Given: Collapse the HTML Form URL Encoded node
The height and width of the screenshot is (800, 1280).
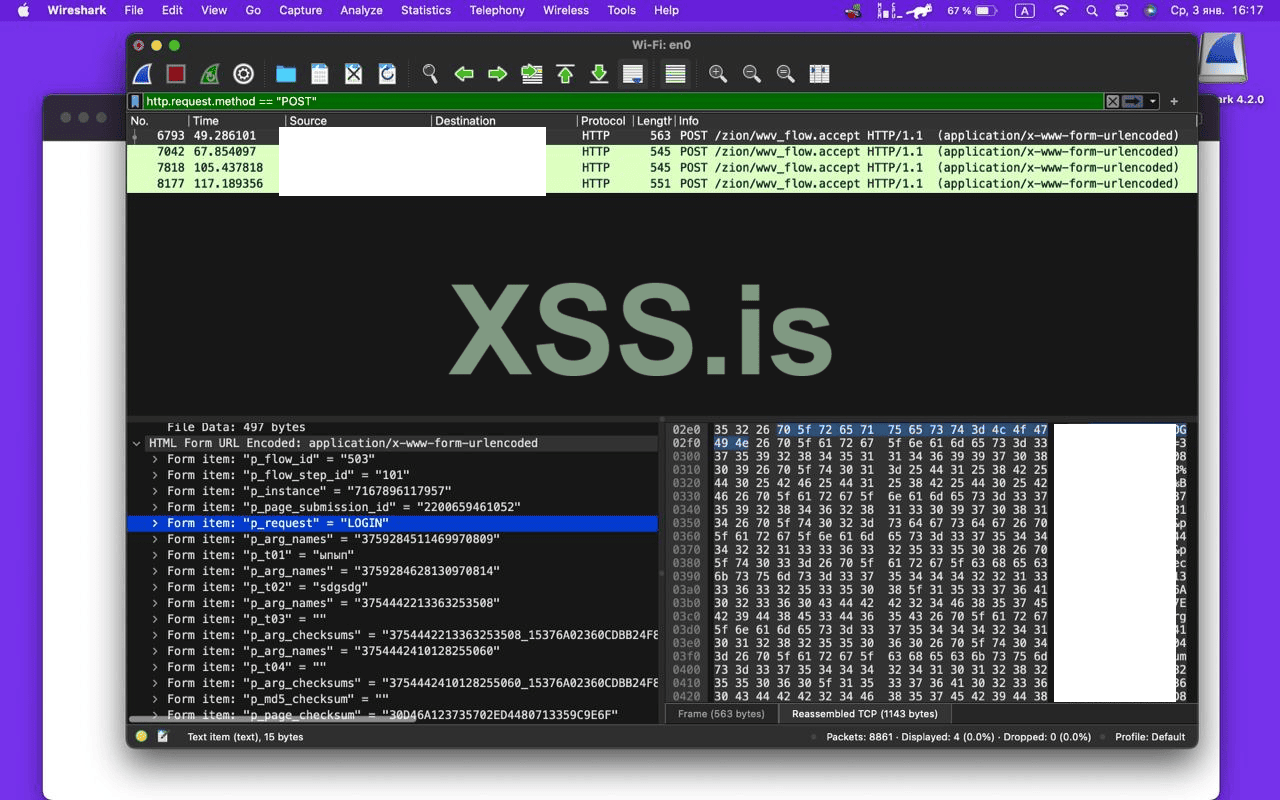Looking at the screenshot, I should 137,443.
